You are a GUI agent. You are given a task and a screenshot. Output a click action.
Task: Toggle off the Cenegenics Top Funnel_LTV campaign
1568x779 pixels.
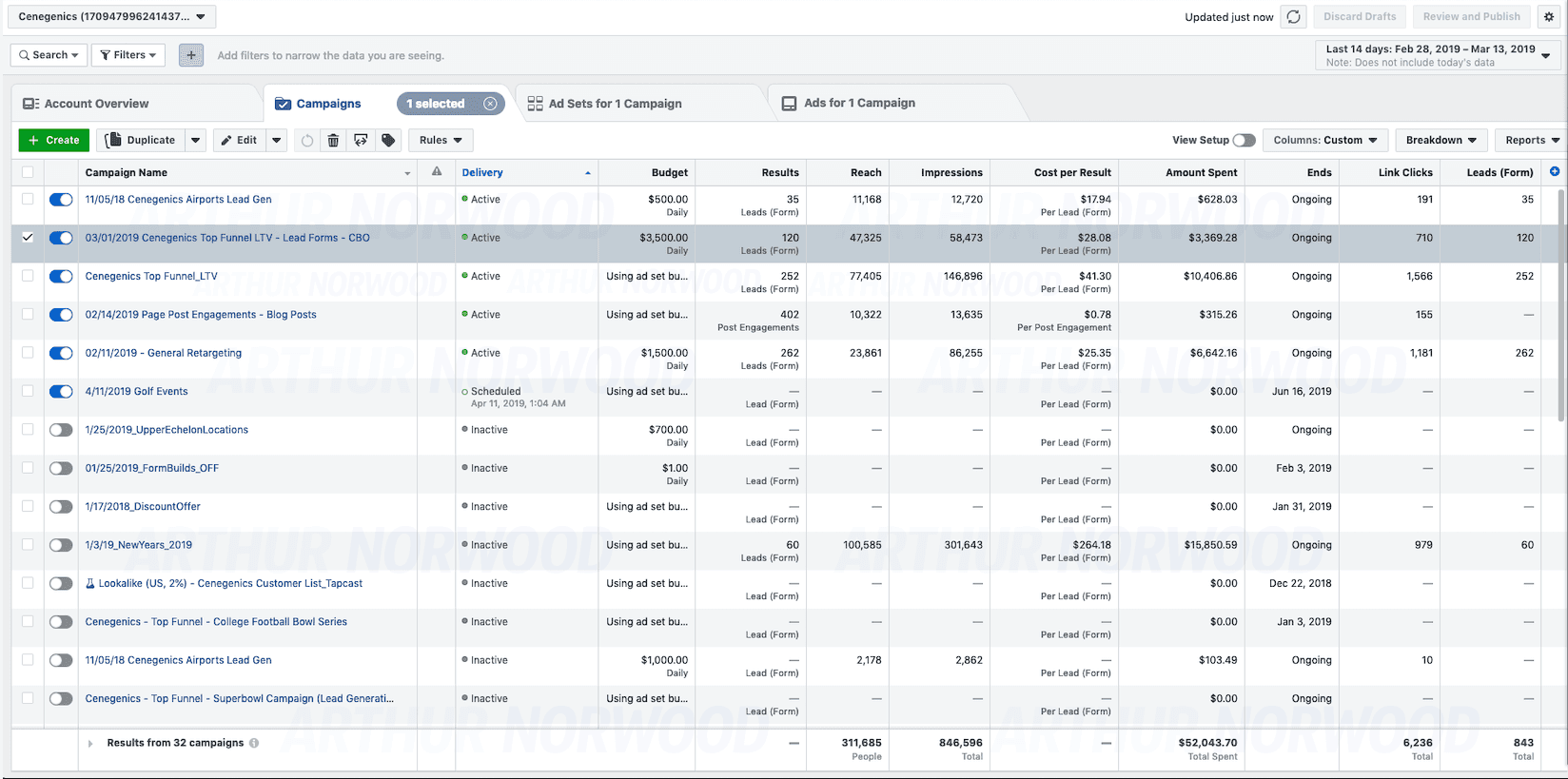coord(61,276)
